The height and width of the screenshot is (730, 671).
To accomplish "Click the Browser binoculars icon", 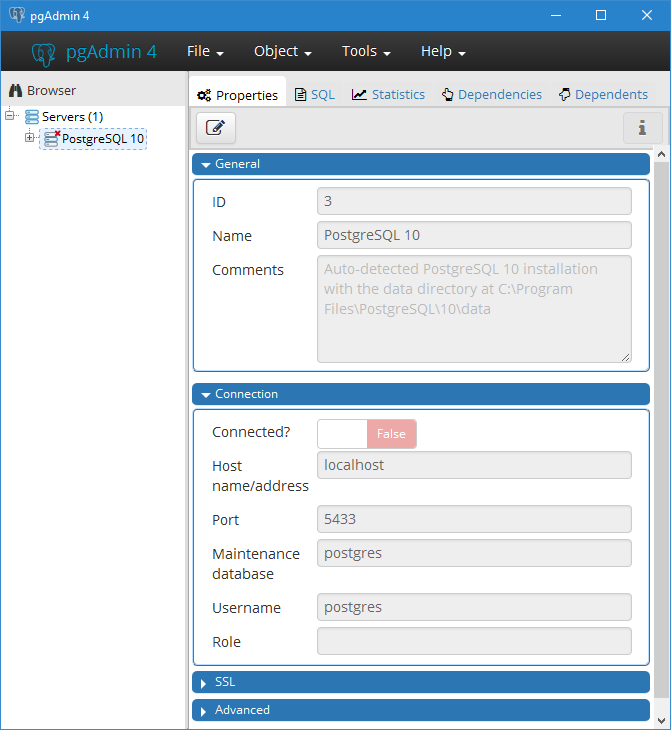I will (15, 90).
